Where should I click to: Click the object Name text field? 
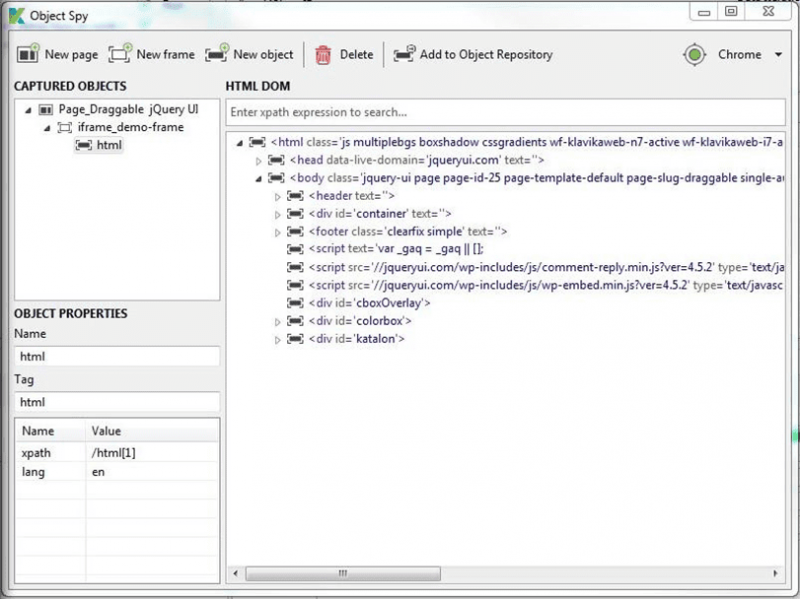117,356
